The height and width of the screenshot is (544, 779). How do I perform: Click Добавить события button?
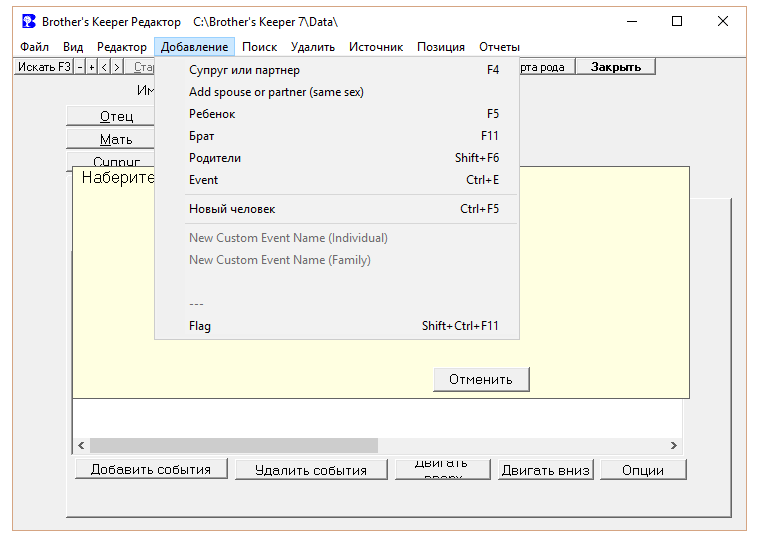click(151, 469)
